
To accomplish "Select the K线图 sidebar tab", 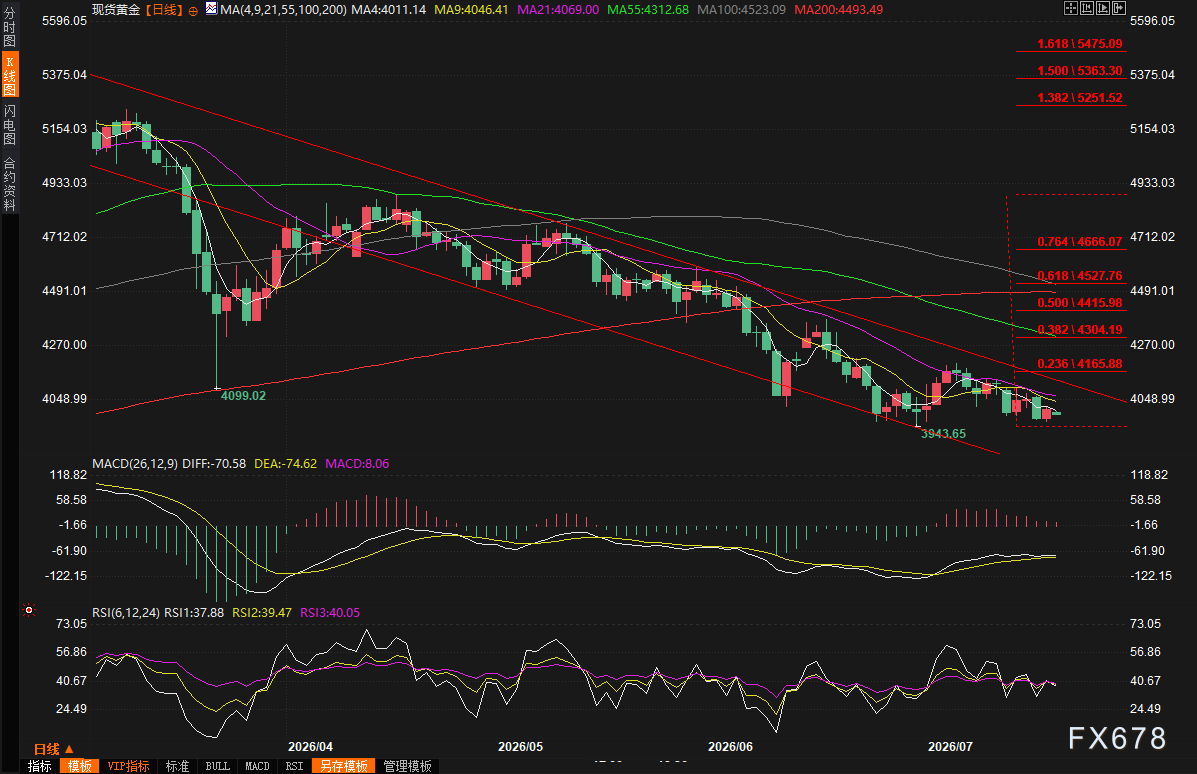I will click(9, 74).
